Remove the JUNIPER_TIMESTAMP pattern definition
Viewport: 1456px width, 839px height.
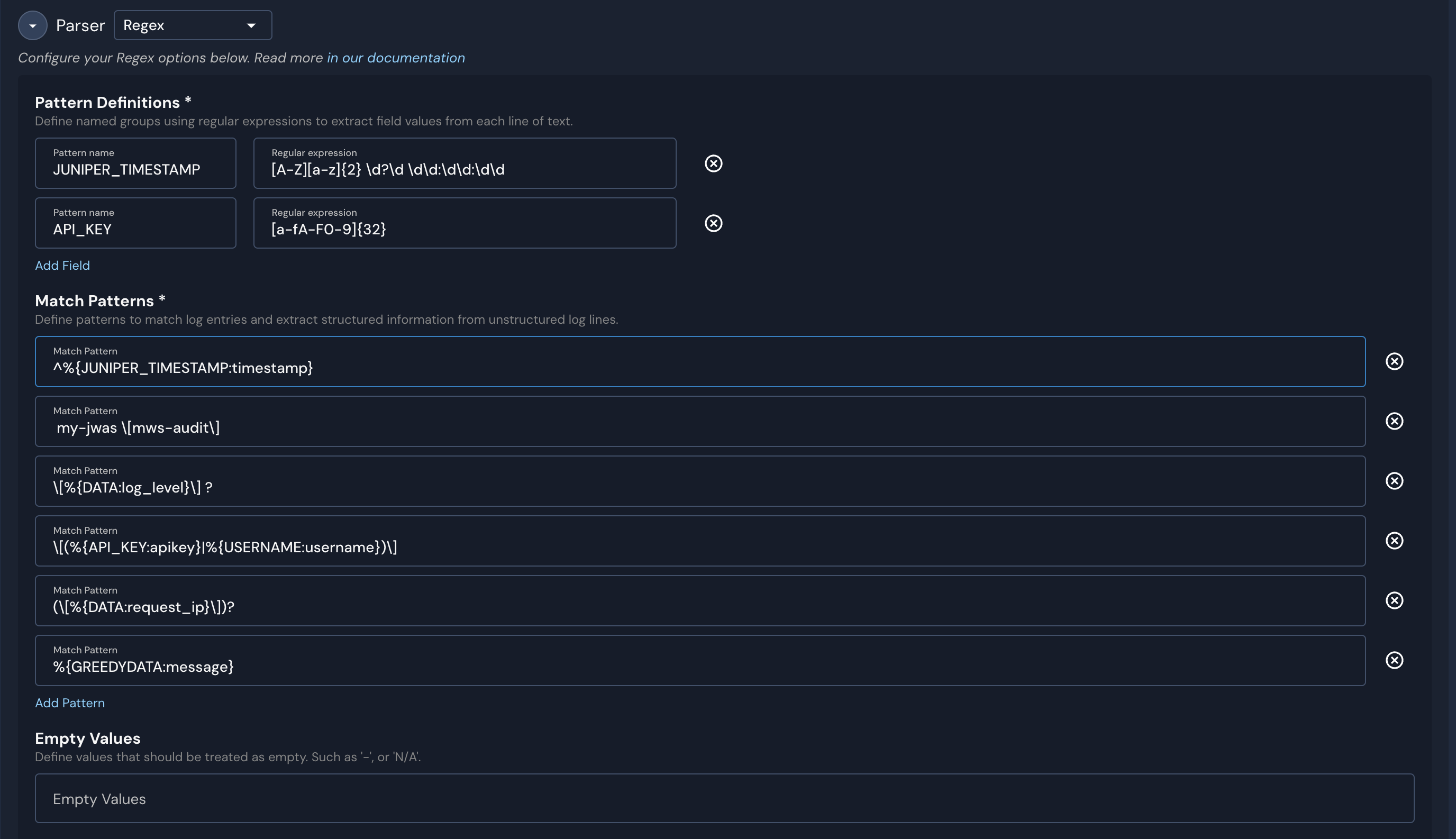(714, 163)
